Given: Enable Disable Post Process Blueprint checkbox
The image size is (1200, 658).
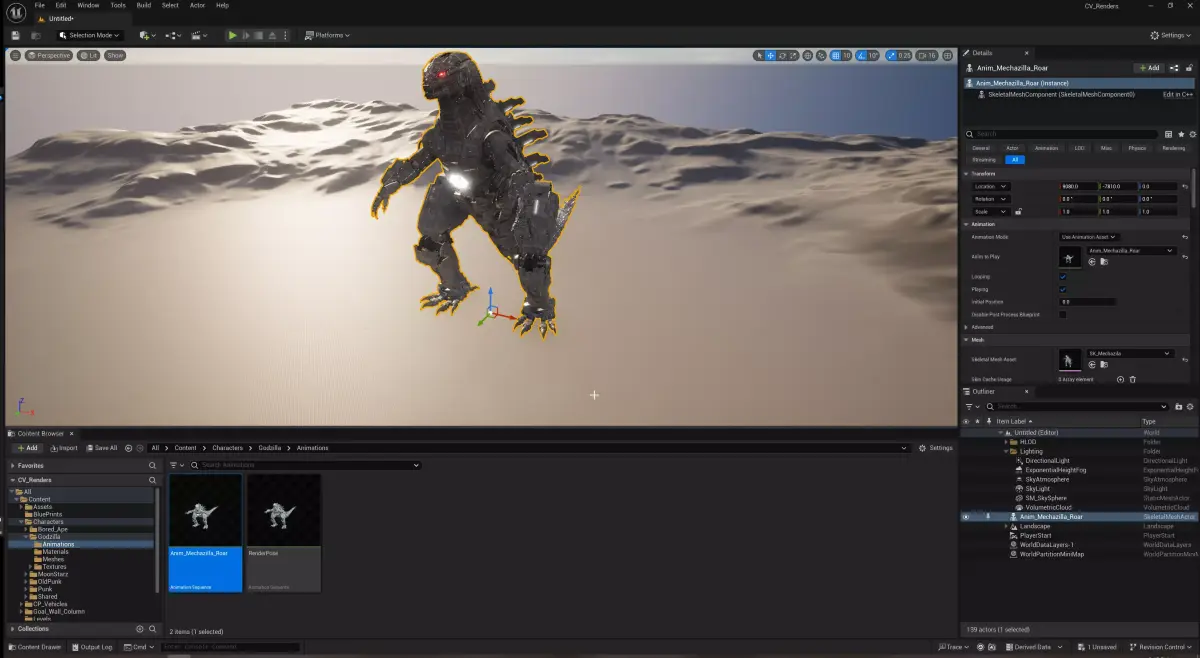Looking at the screenshot, I should pos(1063,314).
